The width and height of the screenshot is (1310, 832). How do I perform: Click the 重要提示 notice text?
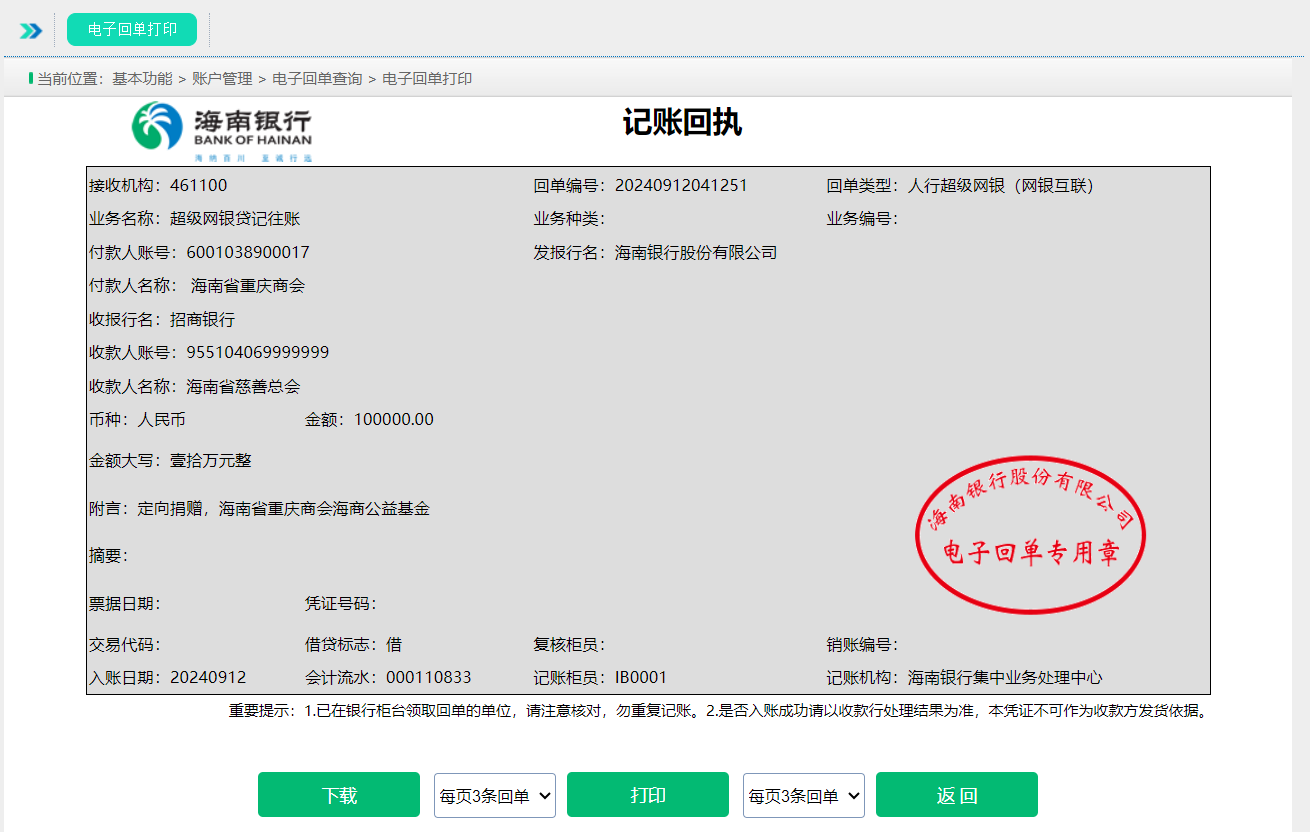717,712
